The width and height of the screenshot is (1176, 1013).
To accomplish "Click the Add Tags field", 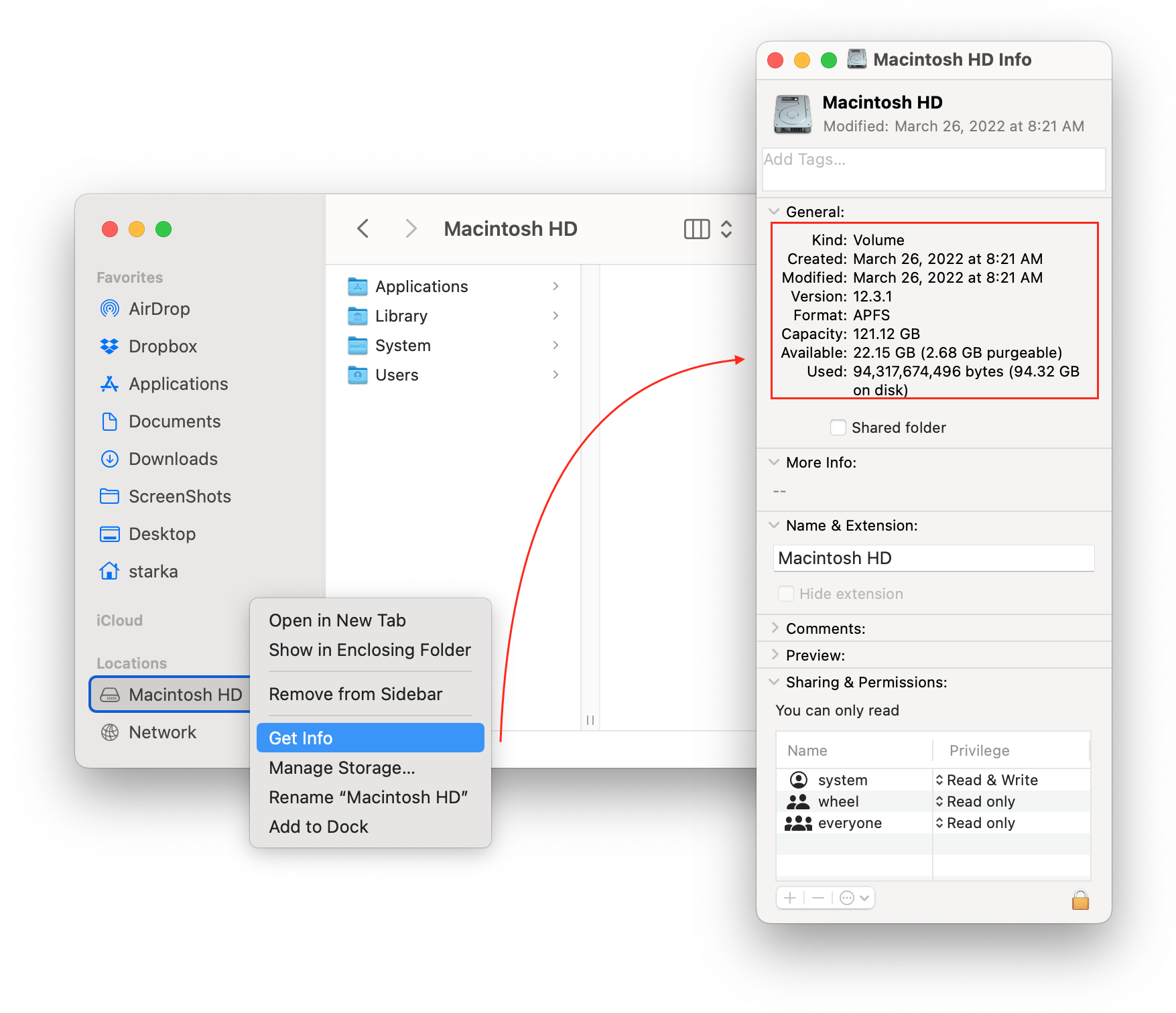I will (933, 169).
